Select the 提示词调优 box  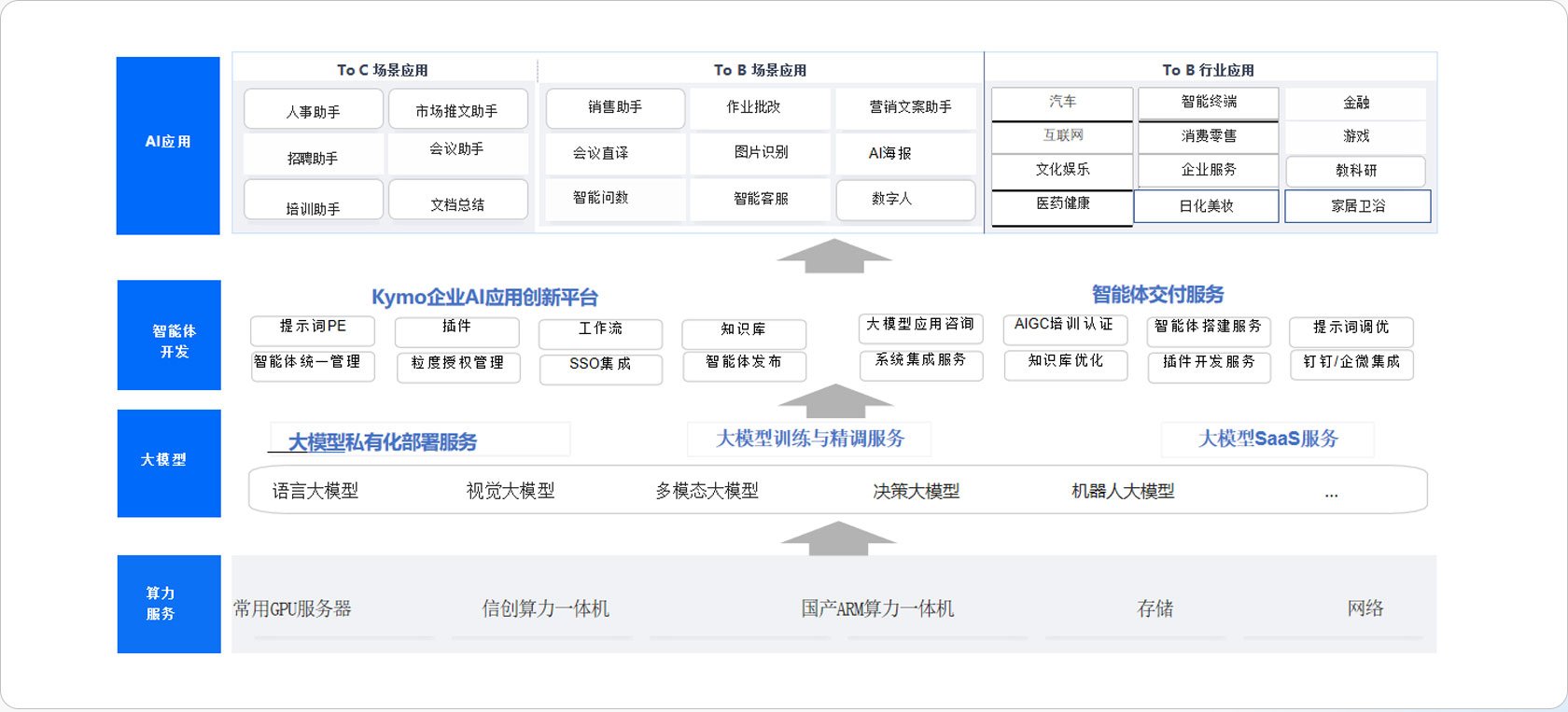coord(1351,331)
